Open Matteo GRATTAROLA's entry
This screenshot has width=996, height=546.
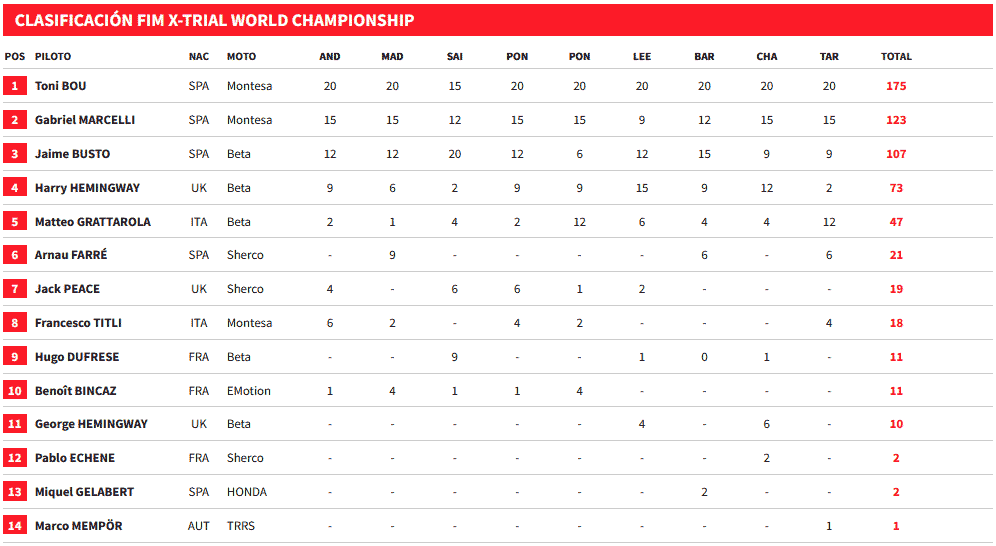(93, 222)
